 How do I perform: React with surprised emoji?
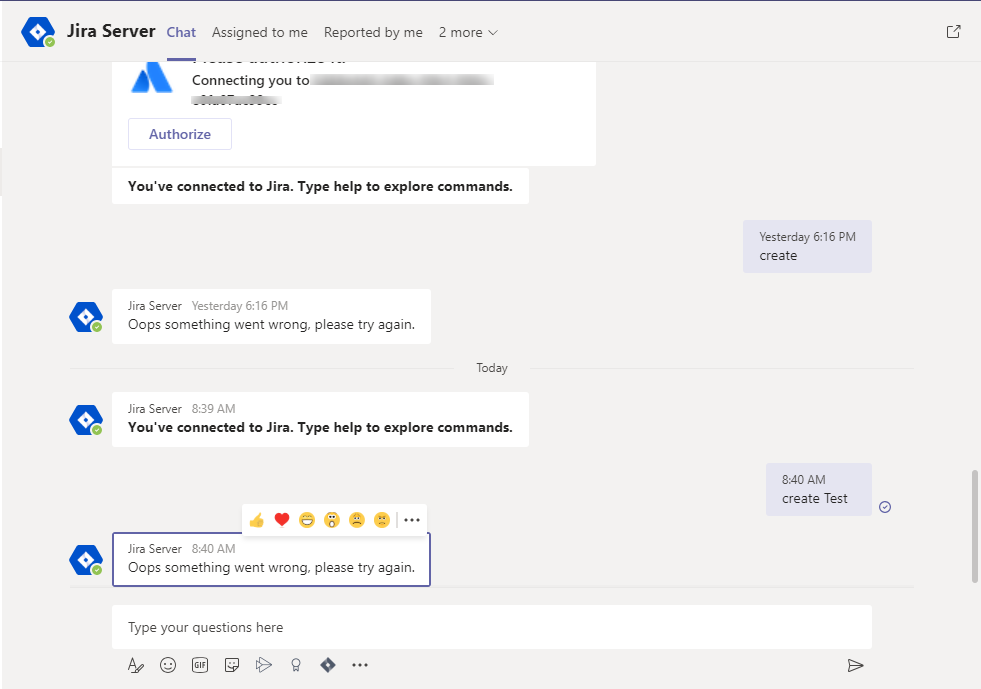(x=332, y=520)
